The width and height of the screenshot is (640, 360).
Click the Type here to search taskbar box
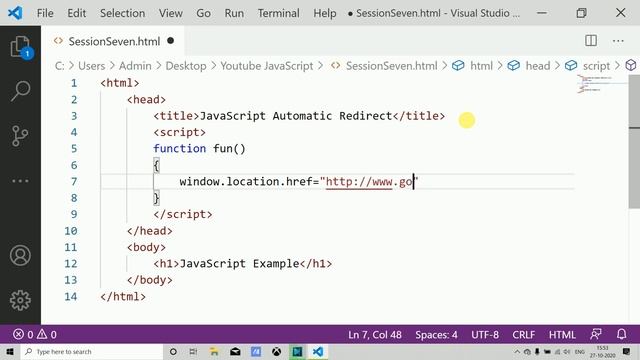tap(92, 351)
